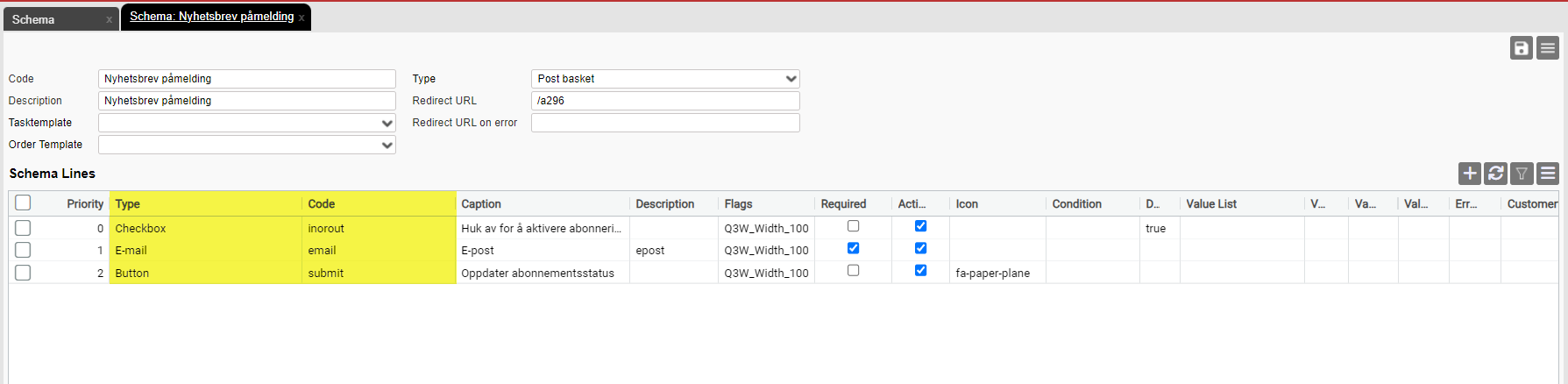The width and height of the screenshot is (1568, 384).
Task: Select the row checkbox for Checkbox line
Action: (x=24, y=228)
